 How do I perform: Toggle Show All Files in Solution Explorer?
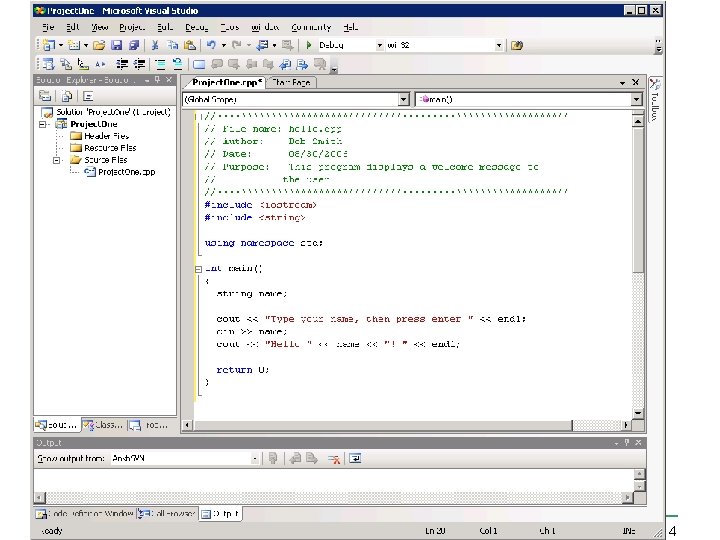tap(67, 96)
